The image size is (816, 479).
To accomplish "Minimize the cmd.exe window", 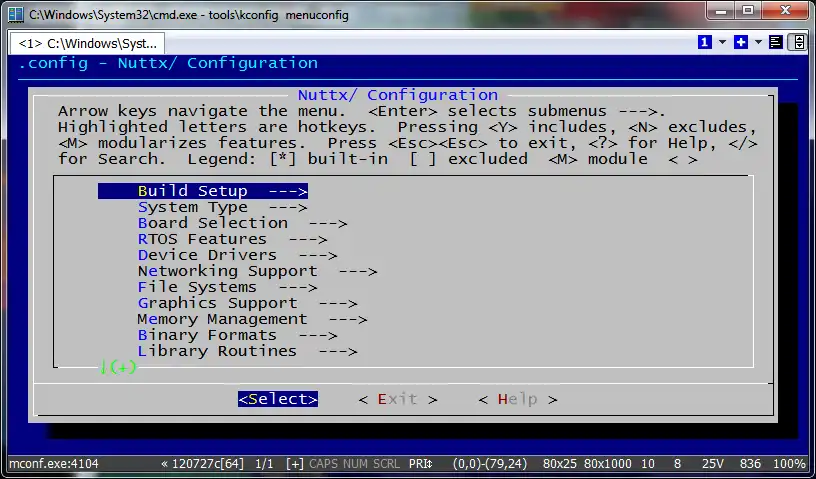I will coord(721,10).
